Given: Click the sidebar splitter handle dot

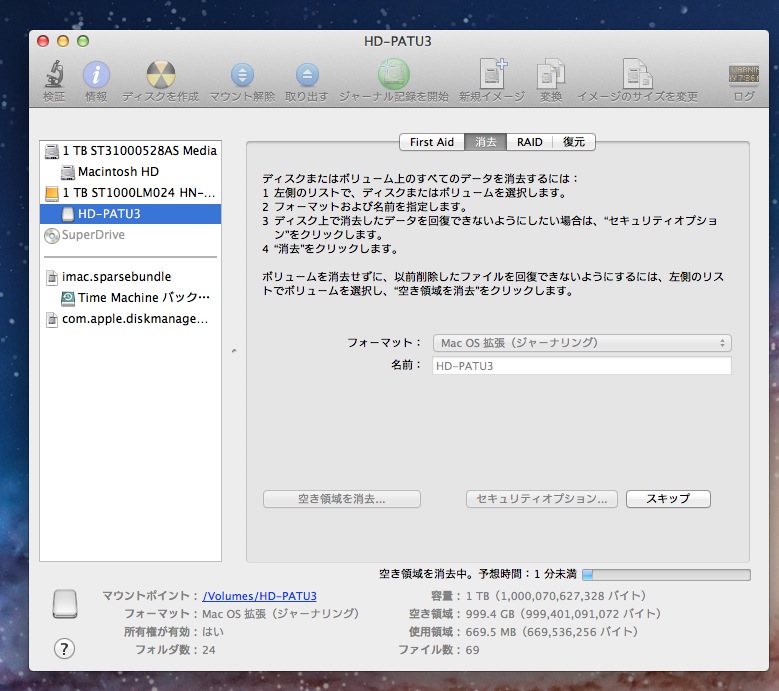Looking at the screenshot, I should coord(234,351).
